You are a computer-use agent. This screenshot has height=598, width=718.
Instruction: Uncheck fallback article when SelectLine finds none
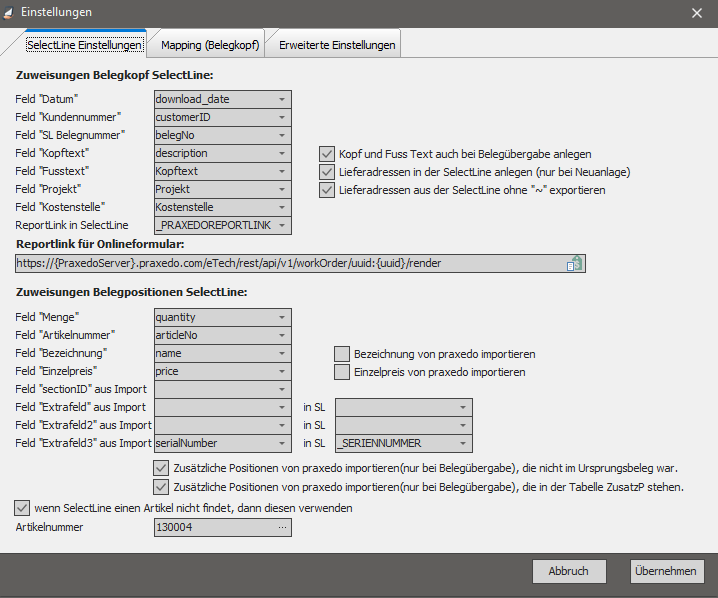click(22, 508)
